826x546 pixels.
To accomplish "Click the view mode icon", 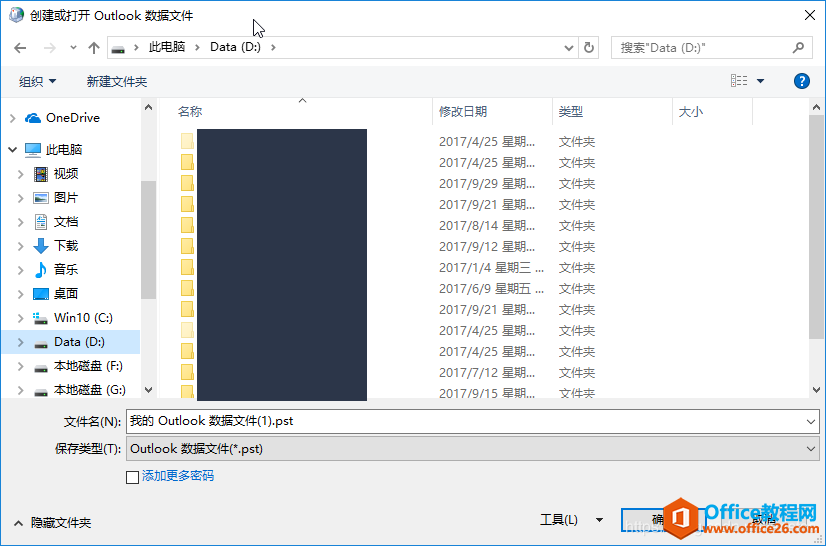I will pyautogui.click(x=739, y=81).
